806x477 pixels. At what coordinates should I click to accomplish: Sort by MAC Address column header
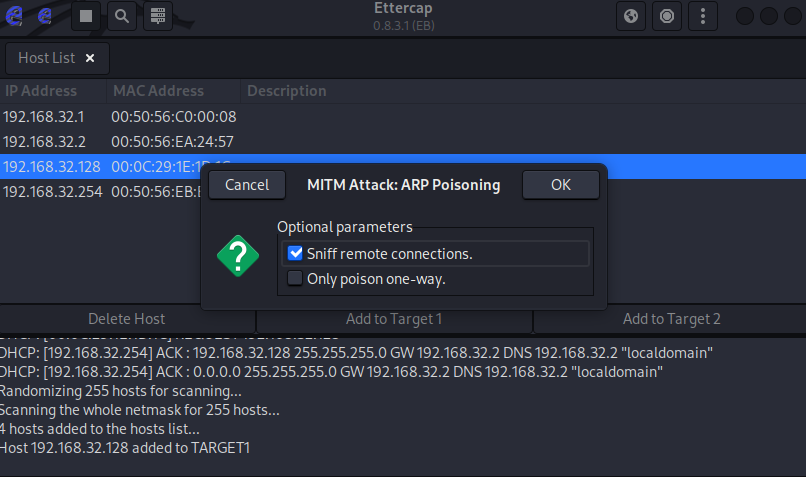158,91
